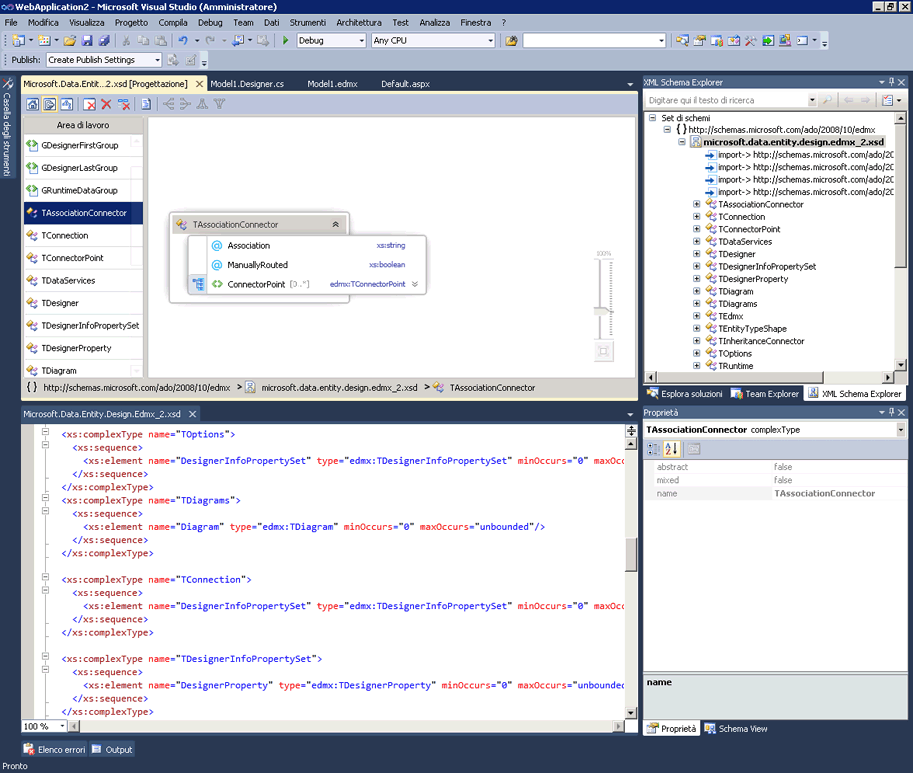Open the Elenco errori panel
913x773 pixels.
click(54, 750)
